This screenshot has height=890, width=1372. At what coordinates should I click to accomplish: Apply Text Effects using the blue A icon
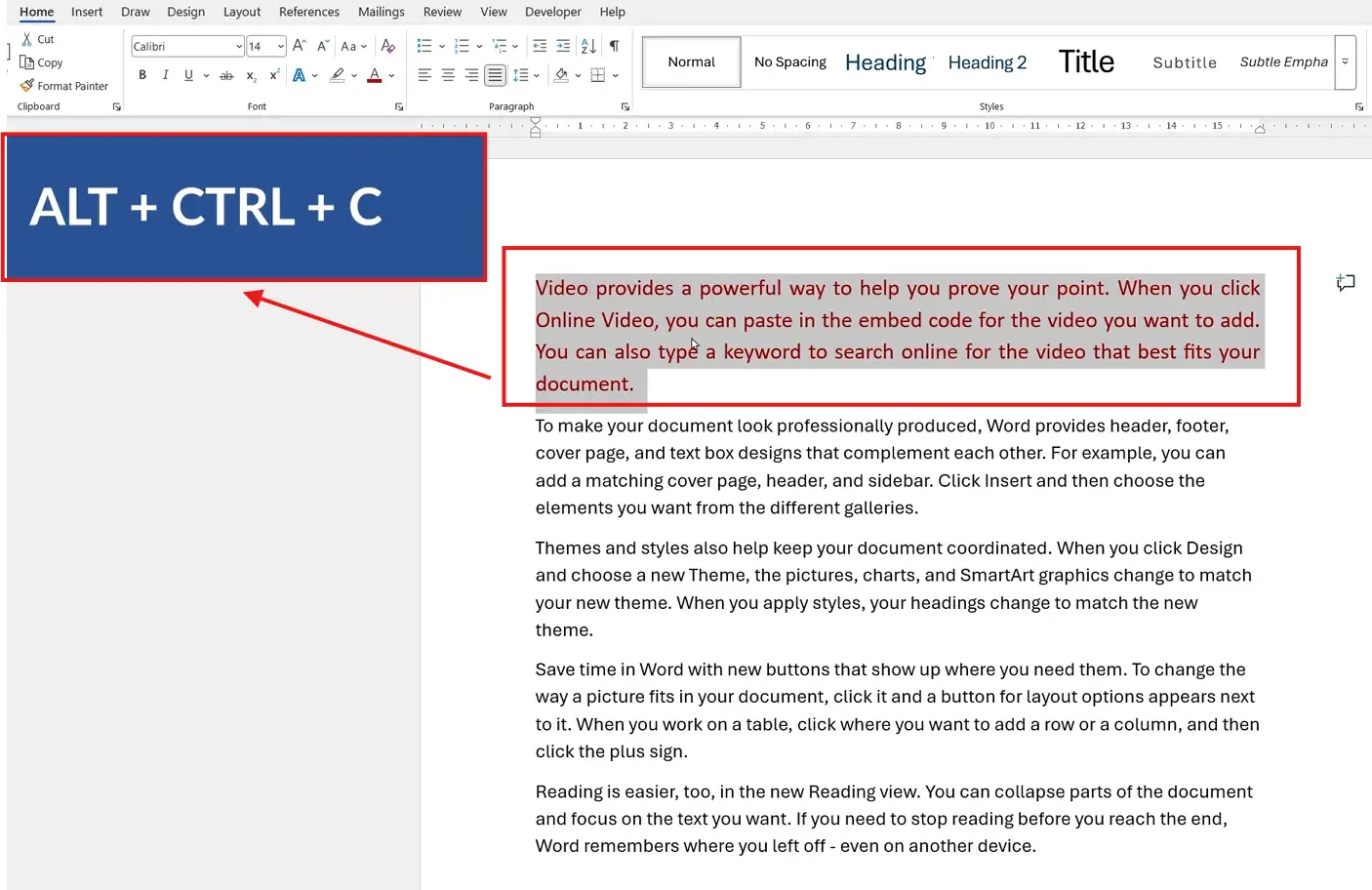point(300,75)
